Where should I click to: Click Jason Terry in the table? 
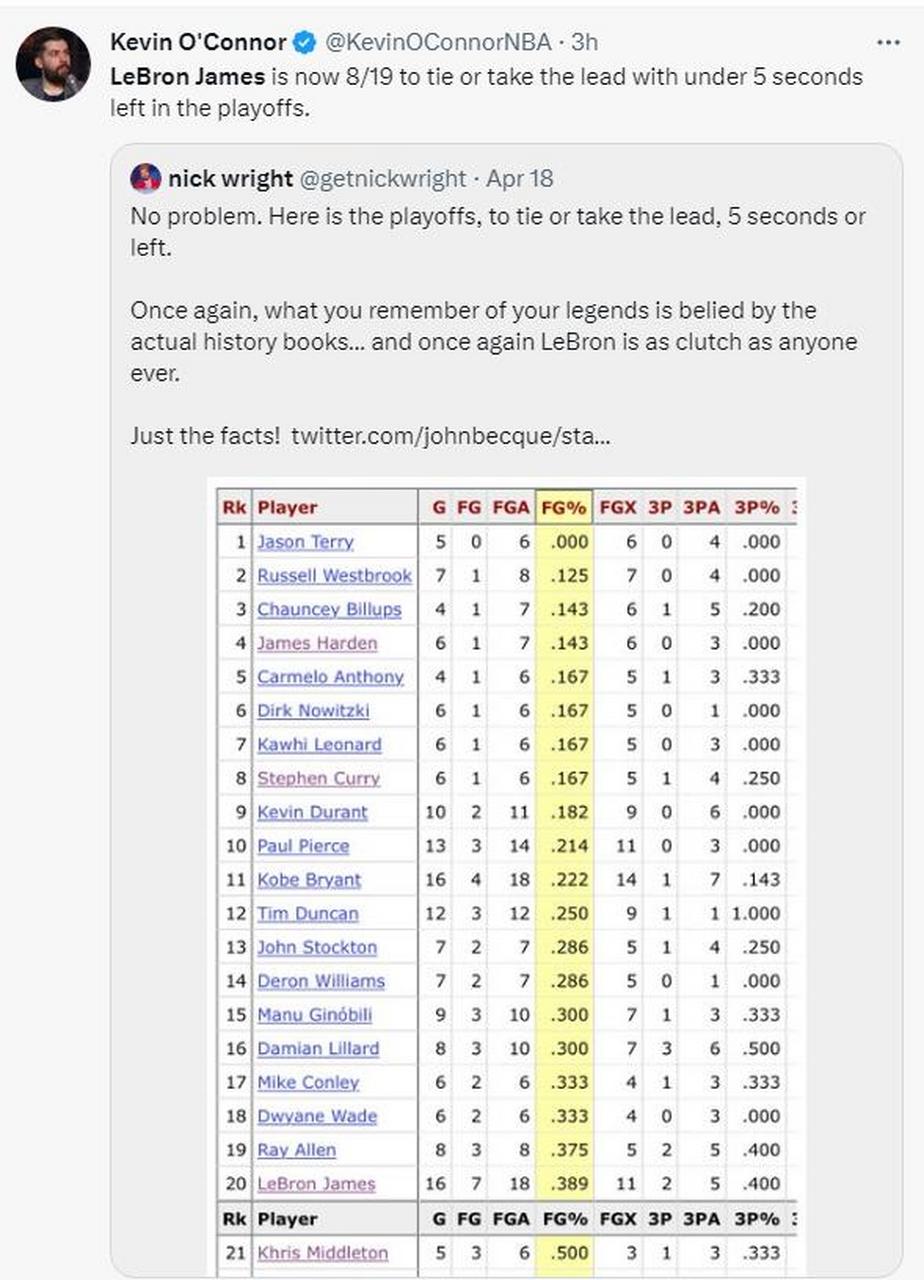click(305, 542)
